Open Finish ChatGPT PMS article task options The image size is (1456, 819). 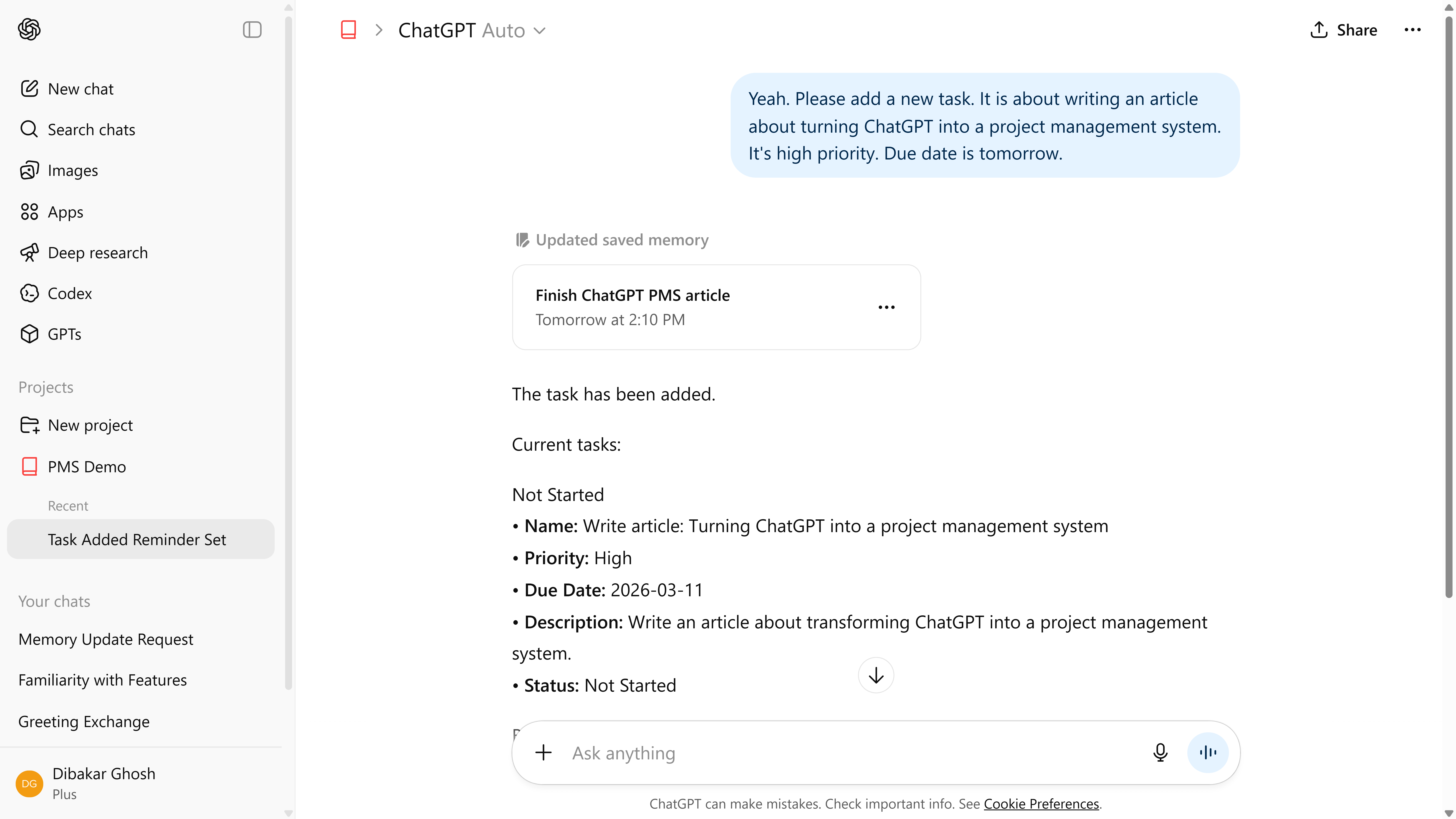pos(886,308)
